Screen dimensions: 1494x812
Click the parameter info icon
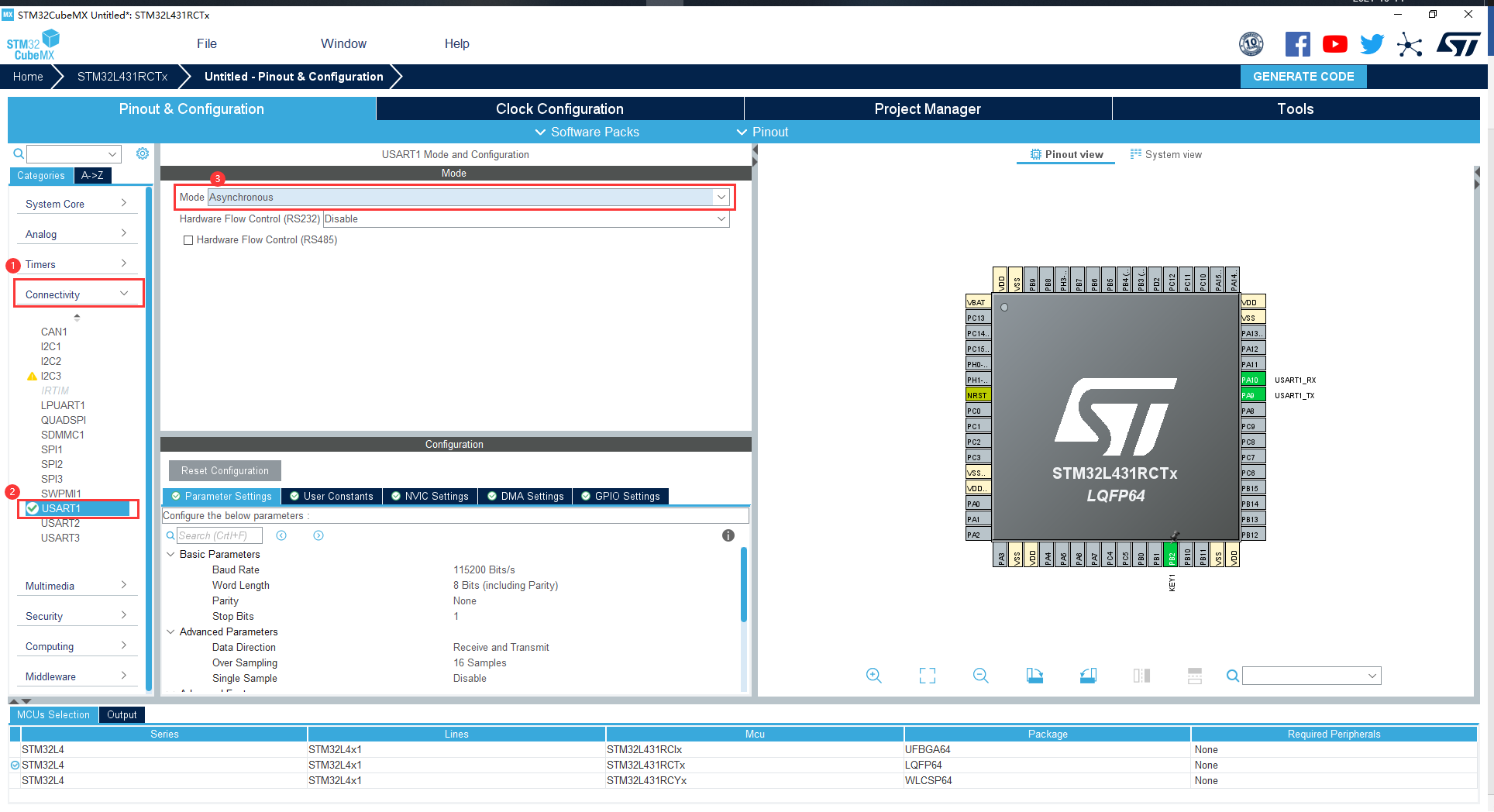pos(728,535)
